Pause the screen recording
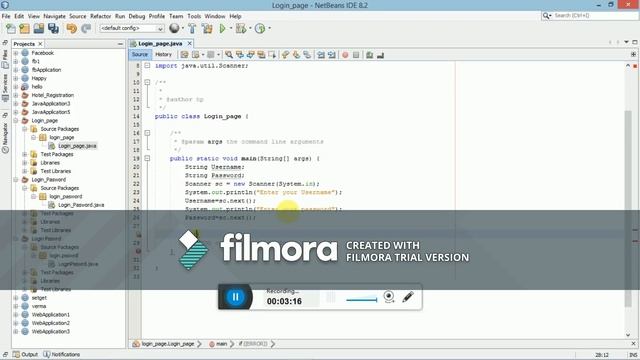Screen dimensions: 640x360 tap(235, 297)
